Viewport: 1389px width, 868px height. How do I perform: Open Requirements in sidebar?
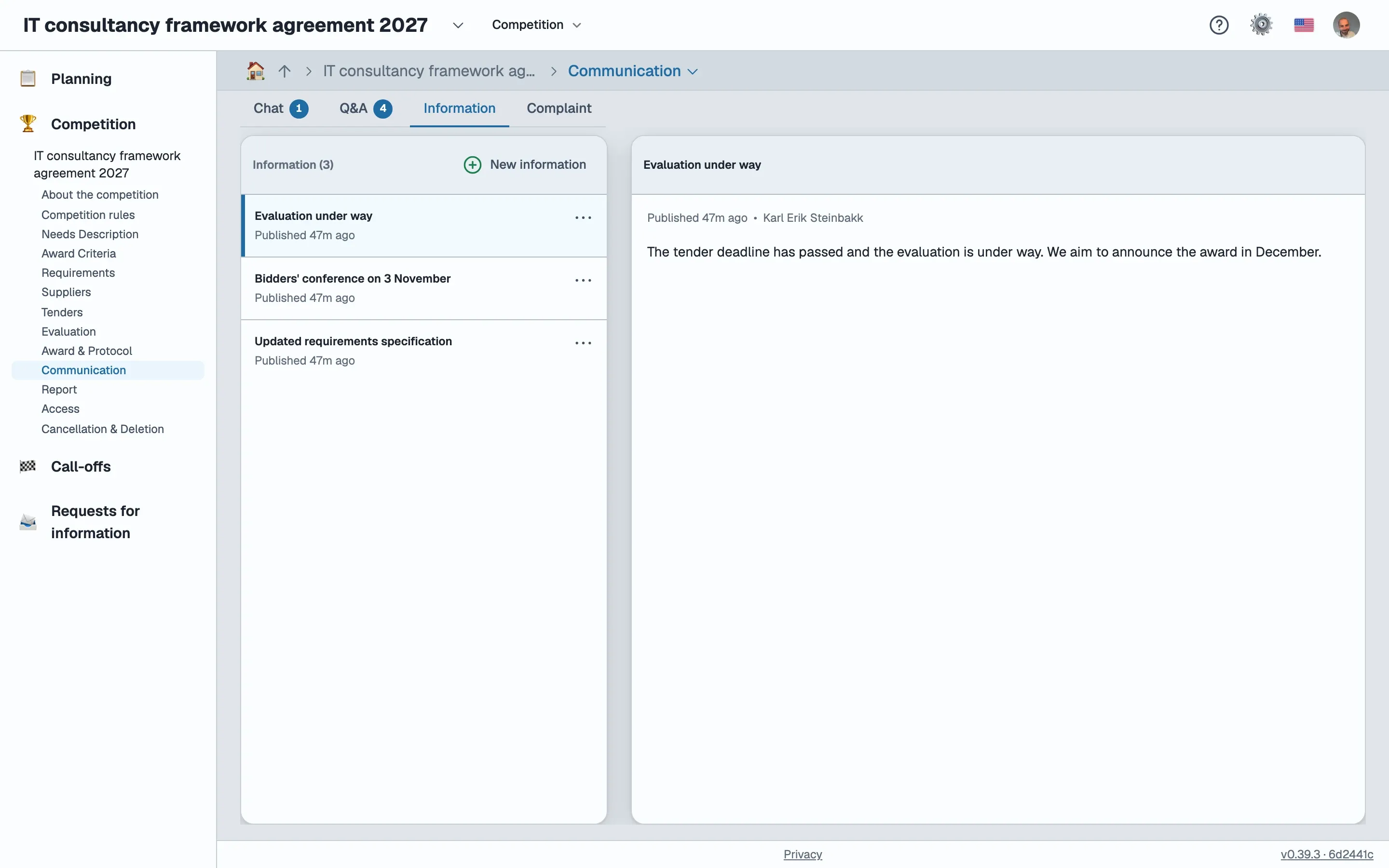[x=78, y=272]
